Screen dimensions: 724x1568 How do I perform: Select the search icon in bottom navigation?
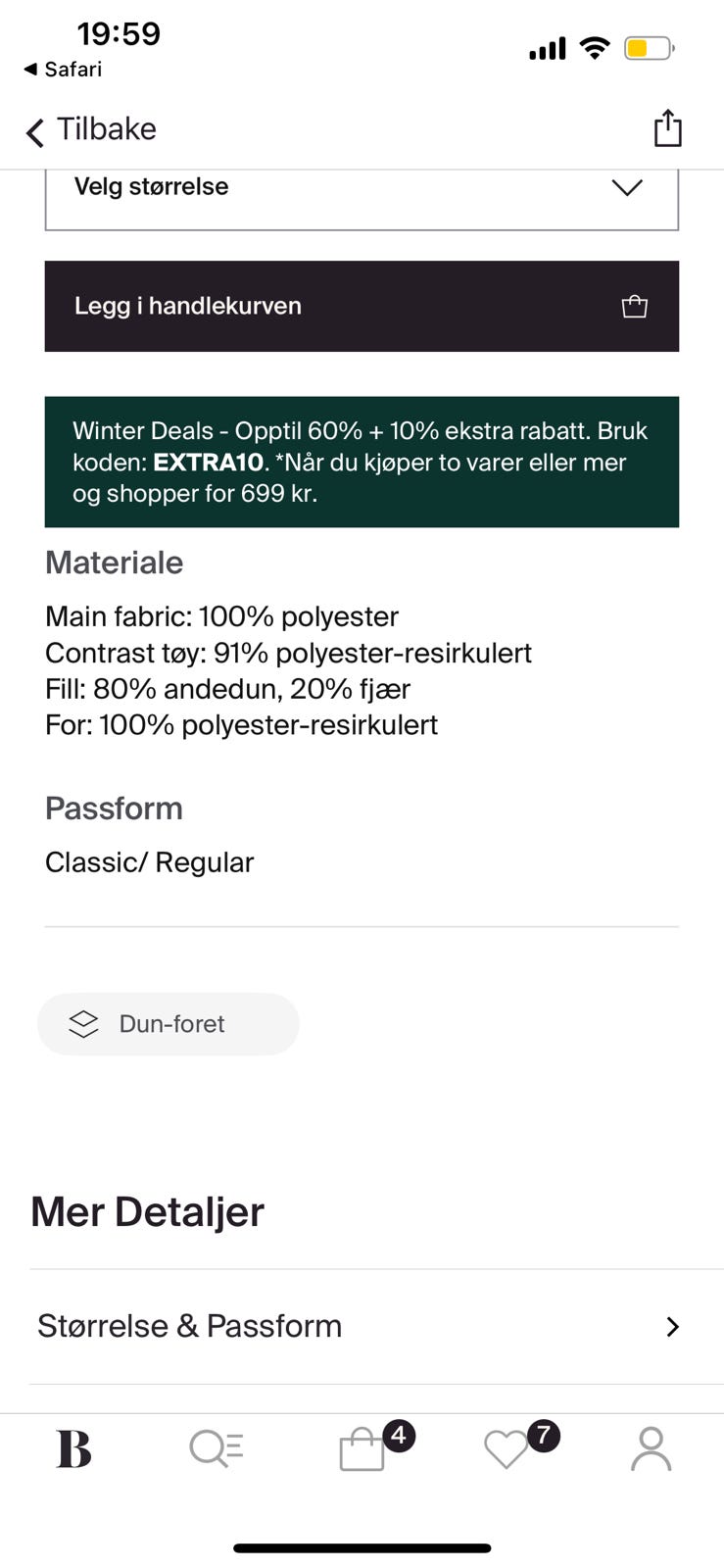pyautogui.click(x=217, y=1448)
